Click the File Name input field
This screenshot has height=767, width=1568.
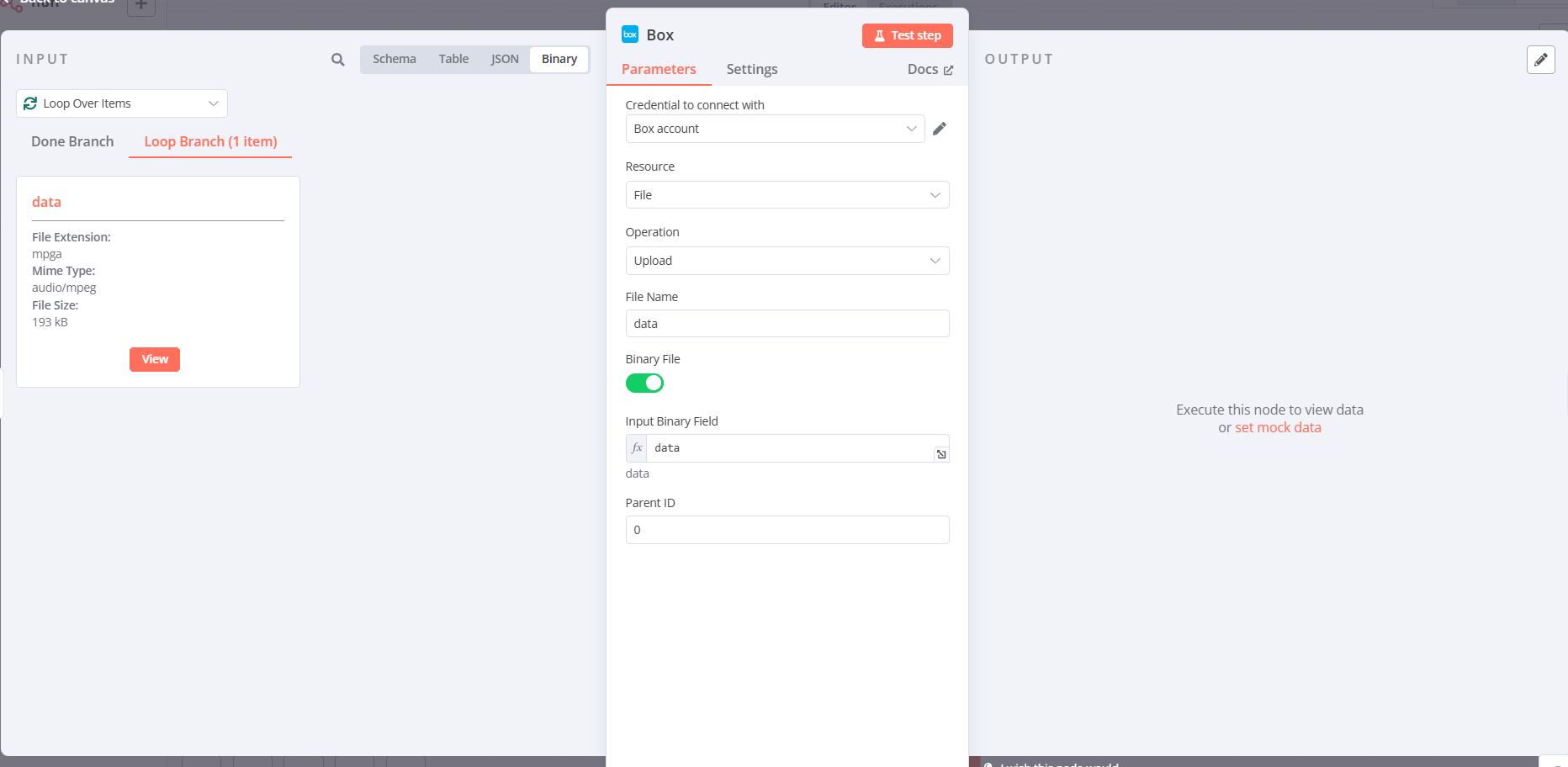point(787,324)
